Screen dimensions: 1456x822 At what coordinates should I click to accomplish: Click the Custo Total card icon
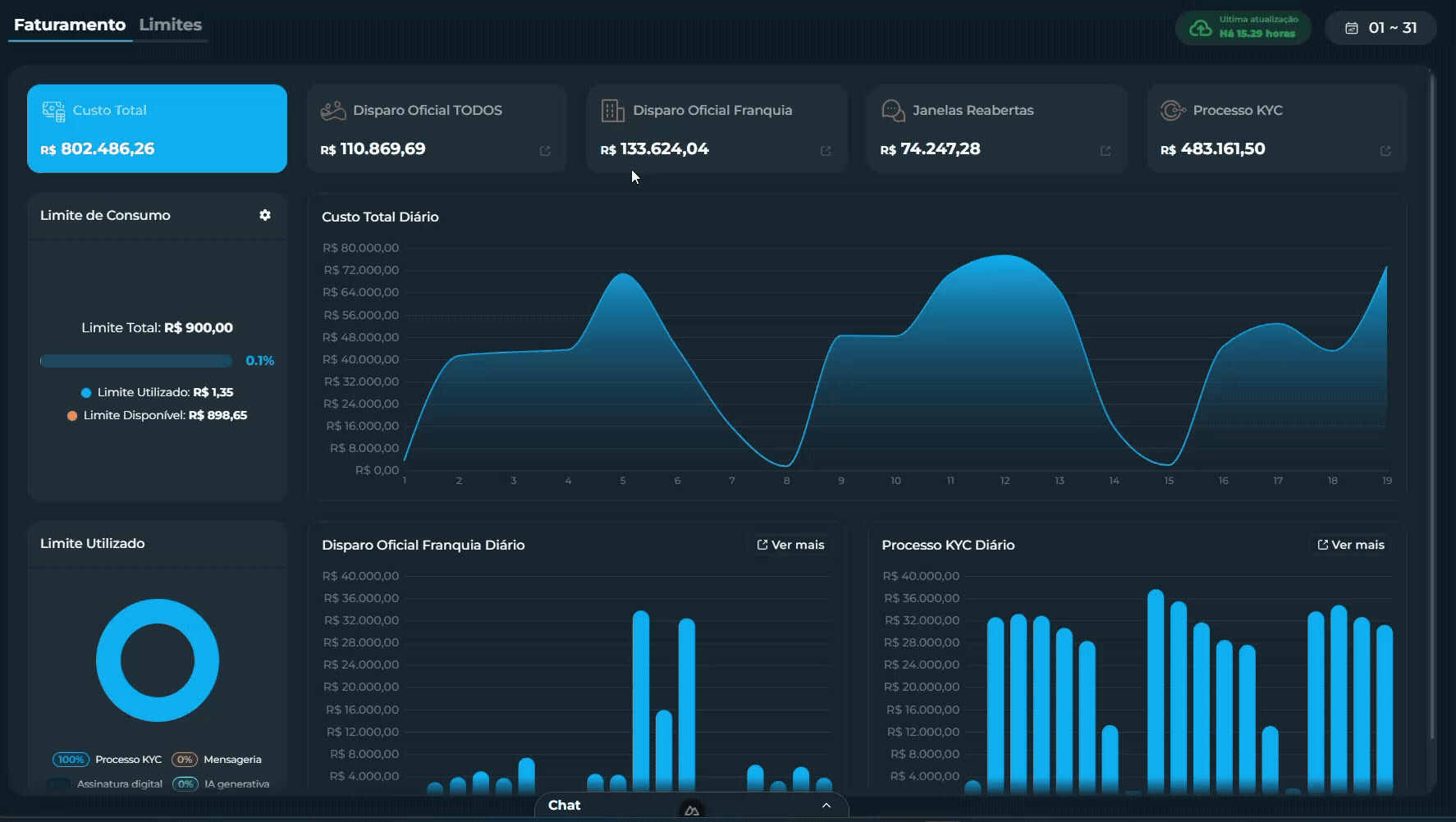pos(53,111)
